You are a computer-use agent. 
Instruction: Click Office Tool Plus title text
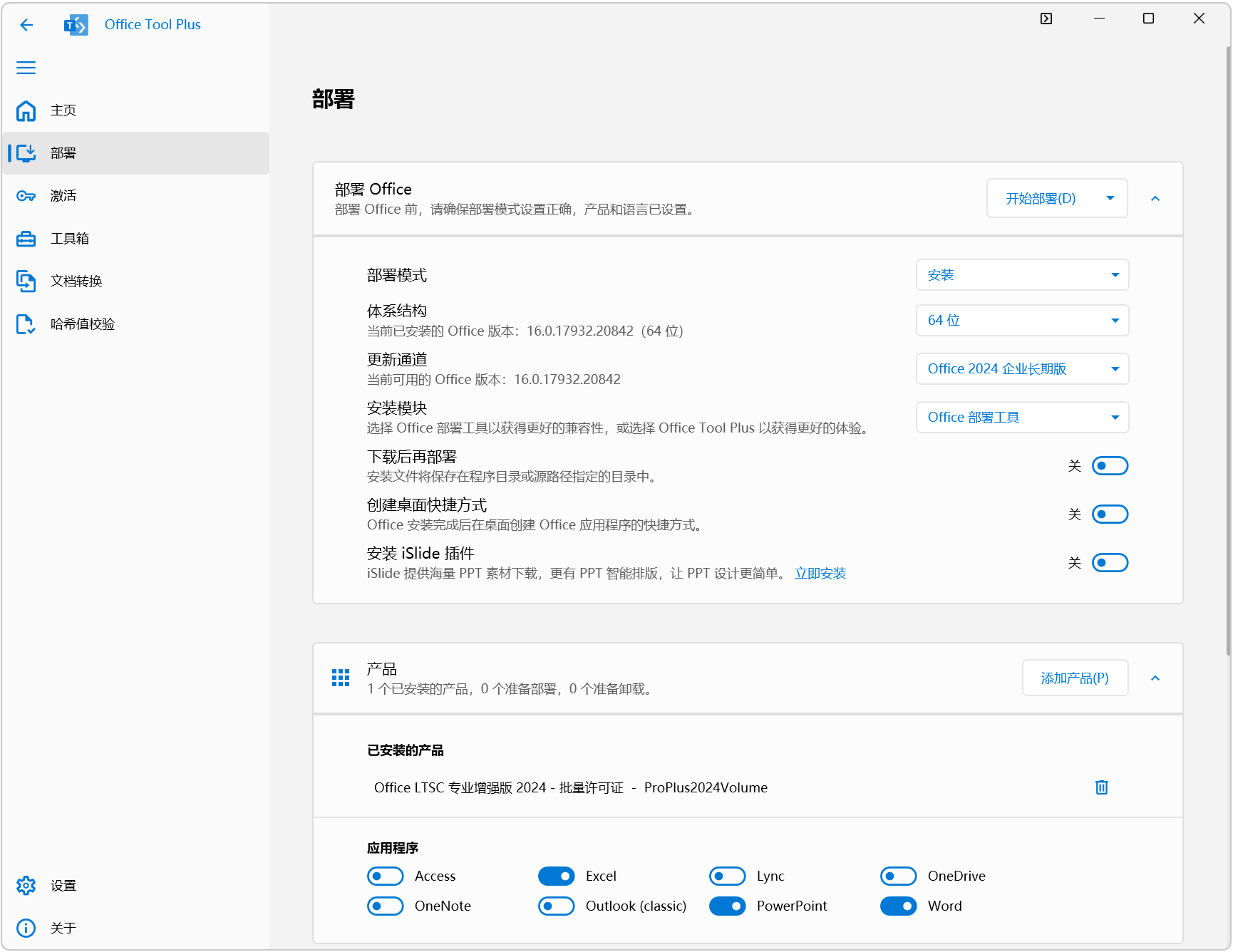tap(153, 25)
